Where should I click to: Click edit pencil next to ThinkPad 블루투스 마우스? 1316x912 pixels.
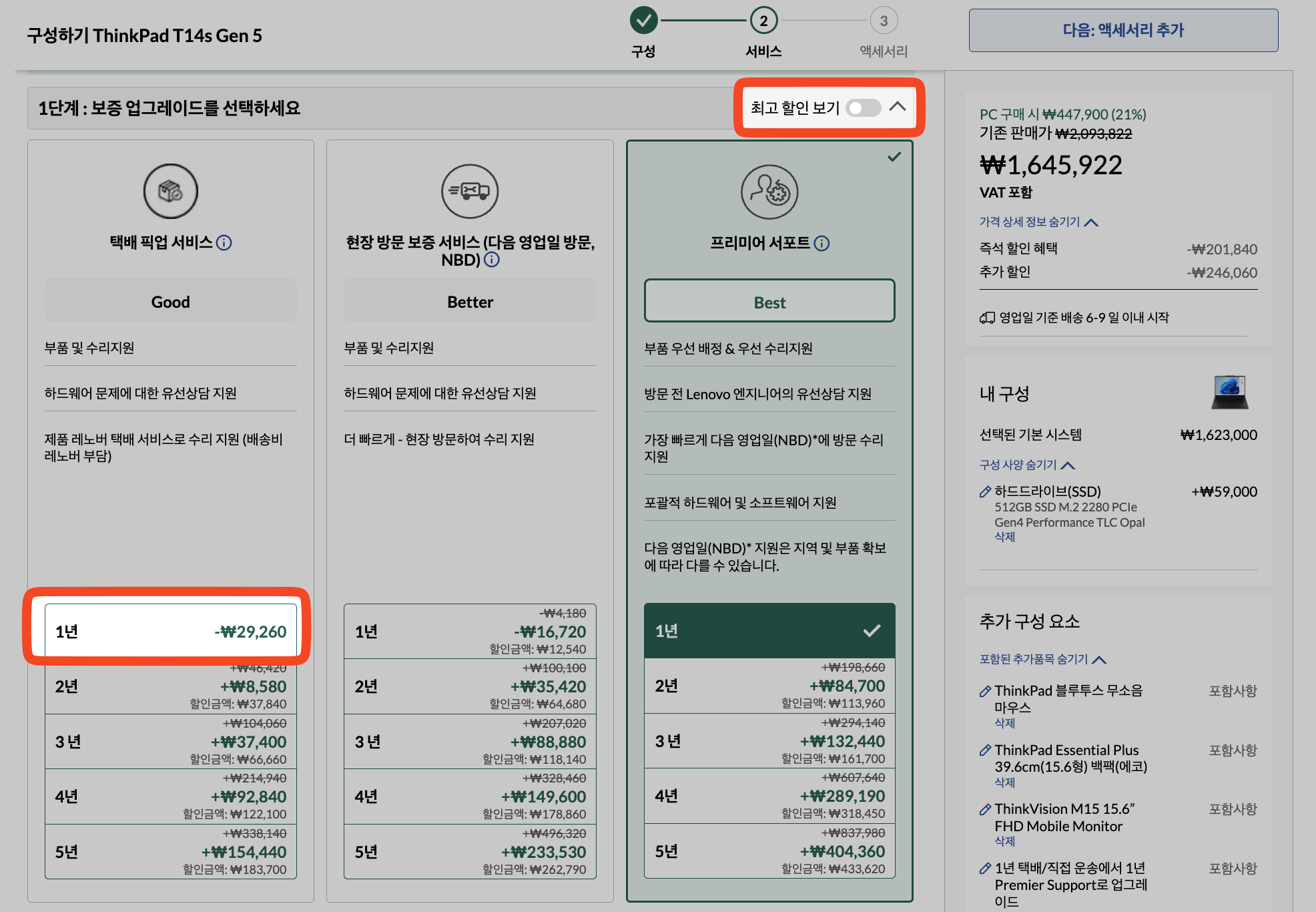pyautogui.click(x=985, y=691)
